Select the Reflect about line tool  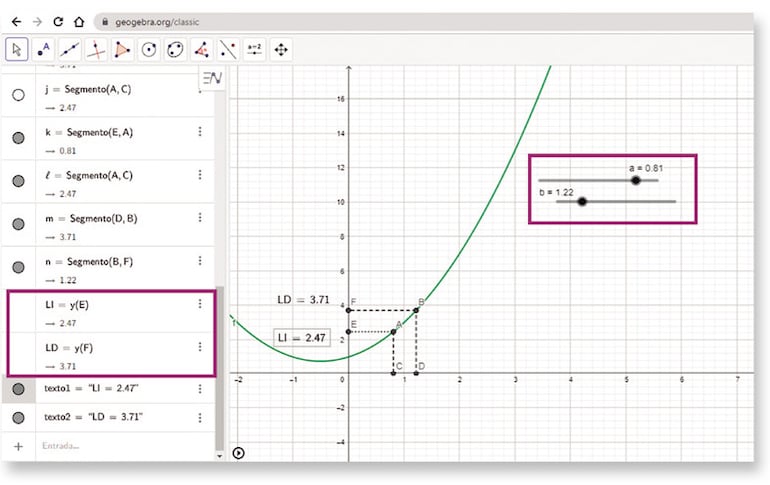pos(228,50)
